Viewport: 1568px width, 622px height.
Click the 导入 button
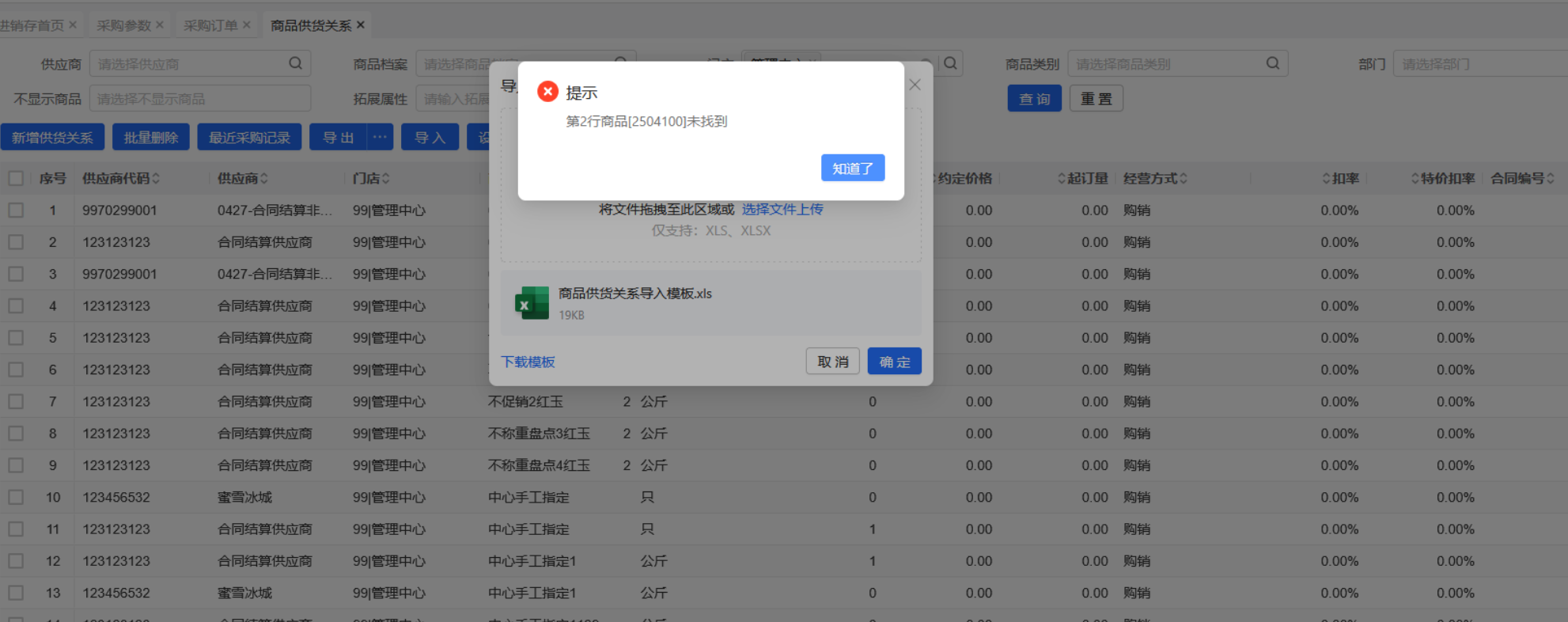430,138
